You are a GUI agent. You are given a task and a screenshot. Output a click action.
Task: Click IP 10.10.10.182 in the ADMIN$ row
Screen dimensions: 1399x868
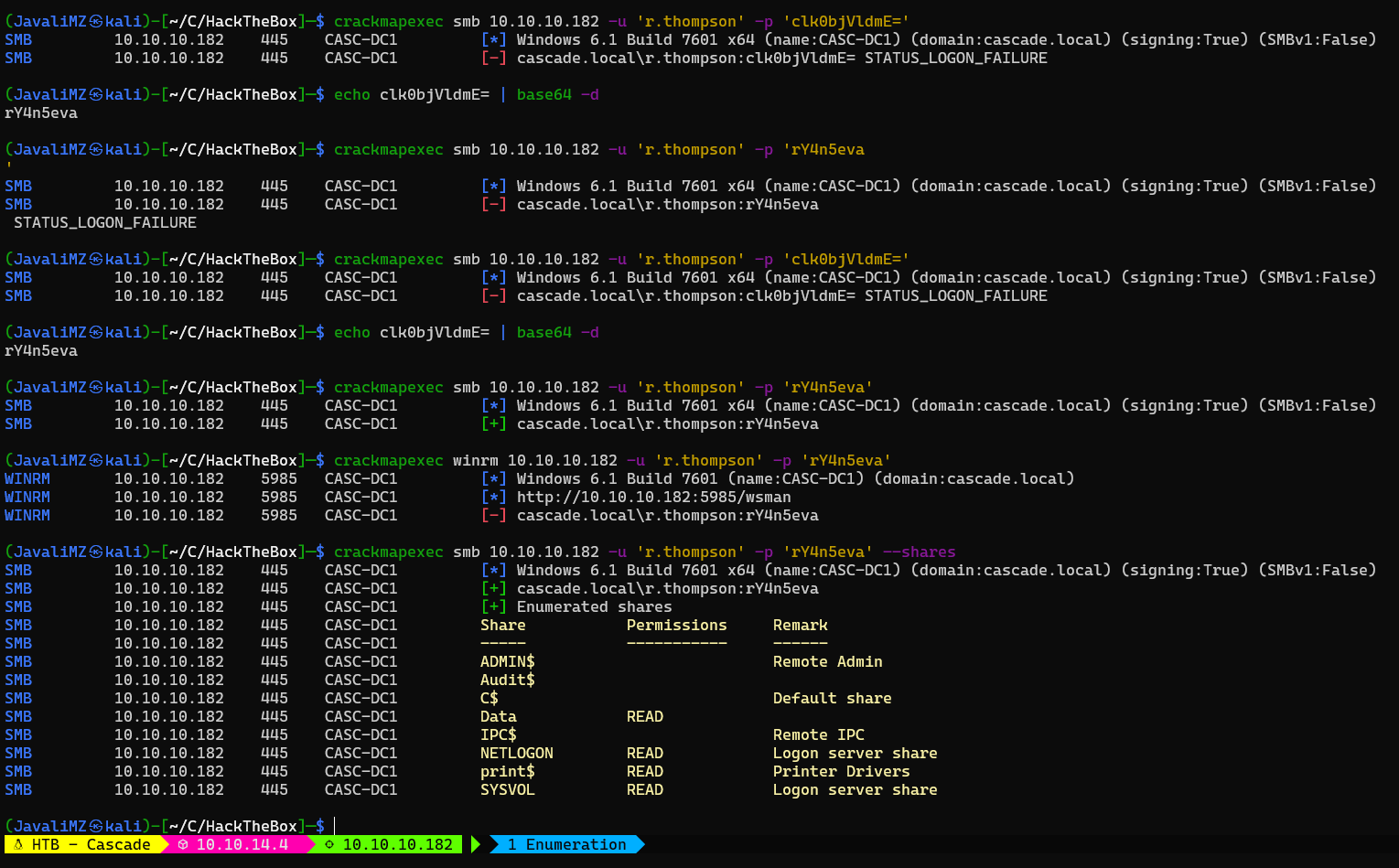click(169, 661)
